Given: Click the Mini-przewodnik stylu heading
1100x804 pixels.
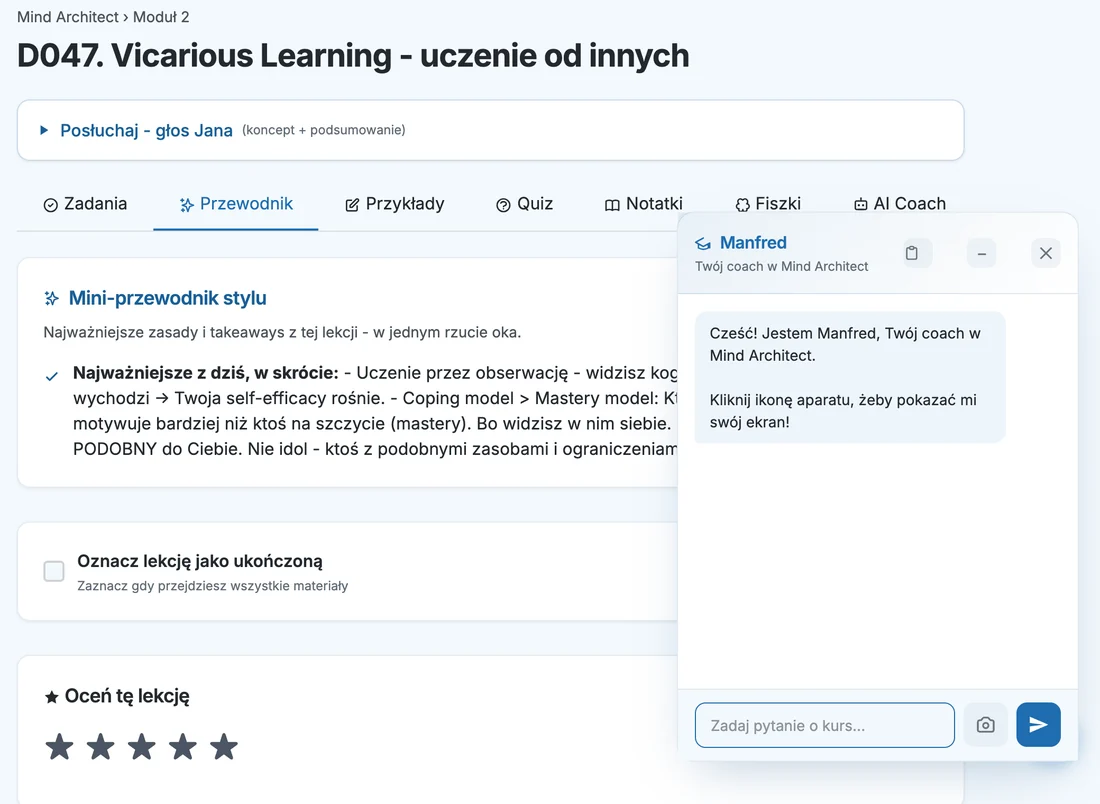Looking at the screenshot, I should (168, 298).
